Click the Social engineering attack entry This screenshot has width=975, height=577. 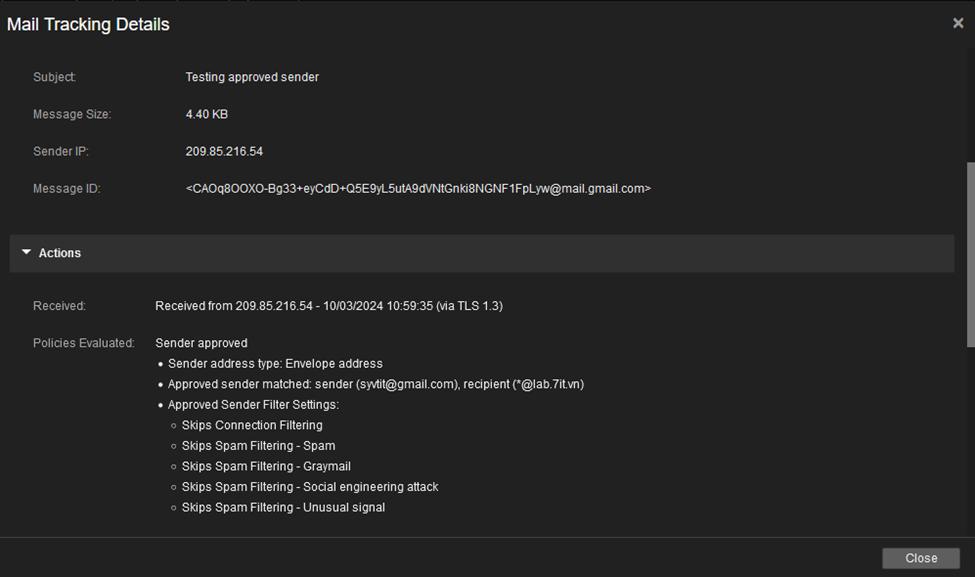(x=310, y=487)
